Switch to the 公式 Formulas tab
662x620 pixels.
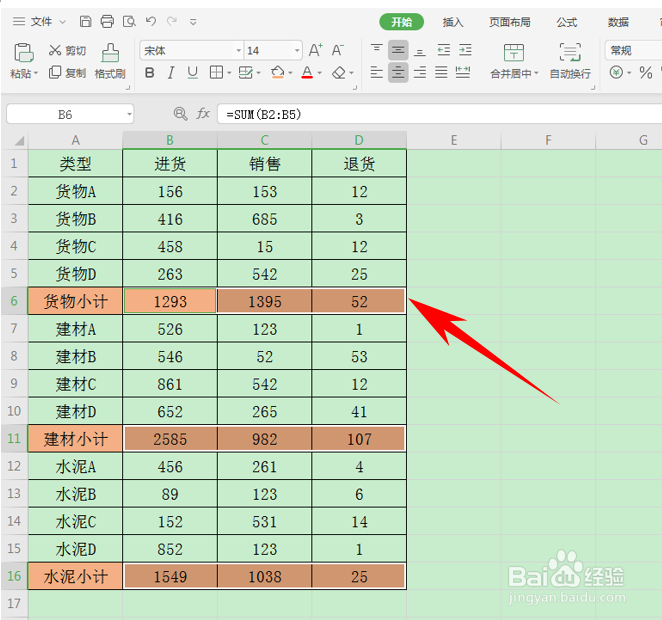[x=566, y=22]
